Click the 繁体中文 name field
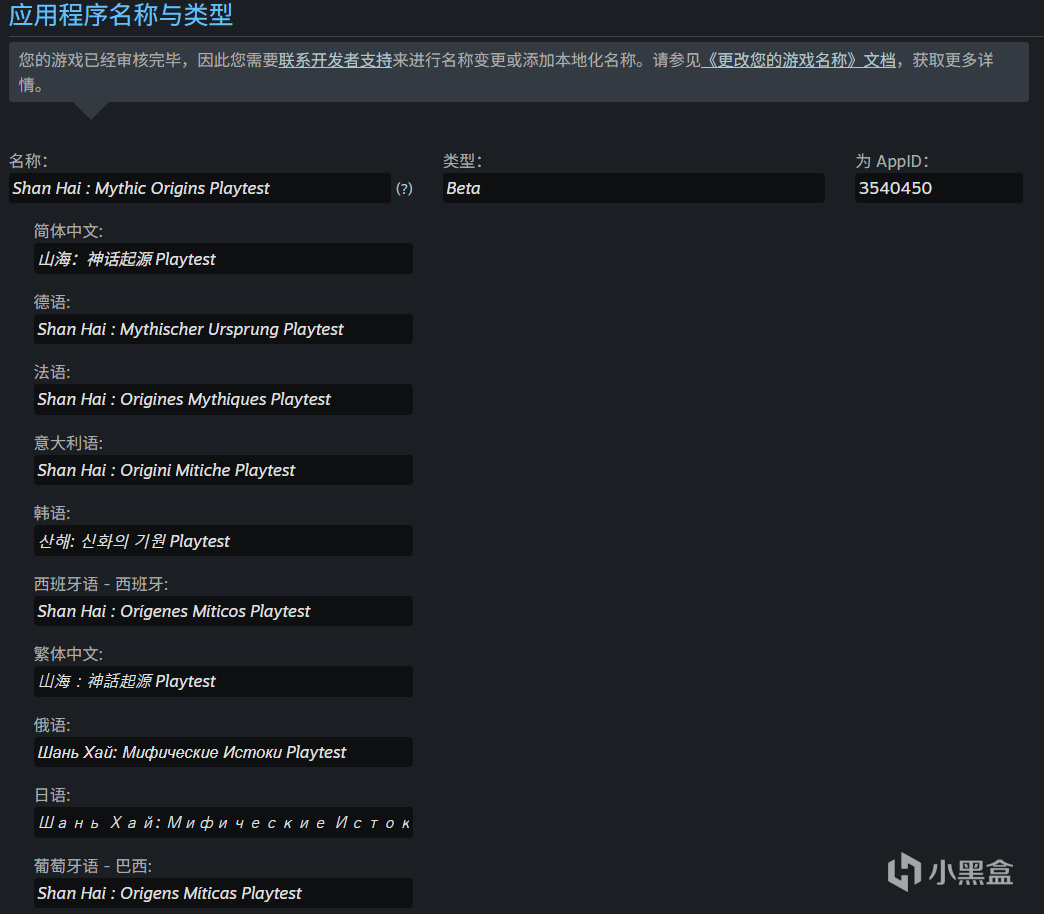 (x=223, y=682)
